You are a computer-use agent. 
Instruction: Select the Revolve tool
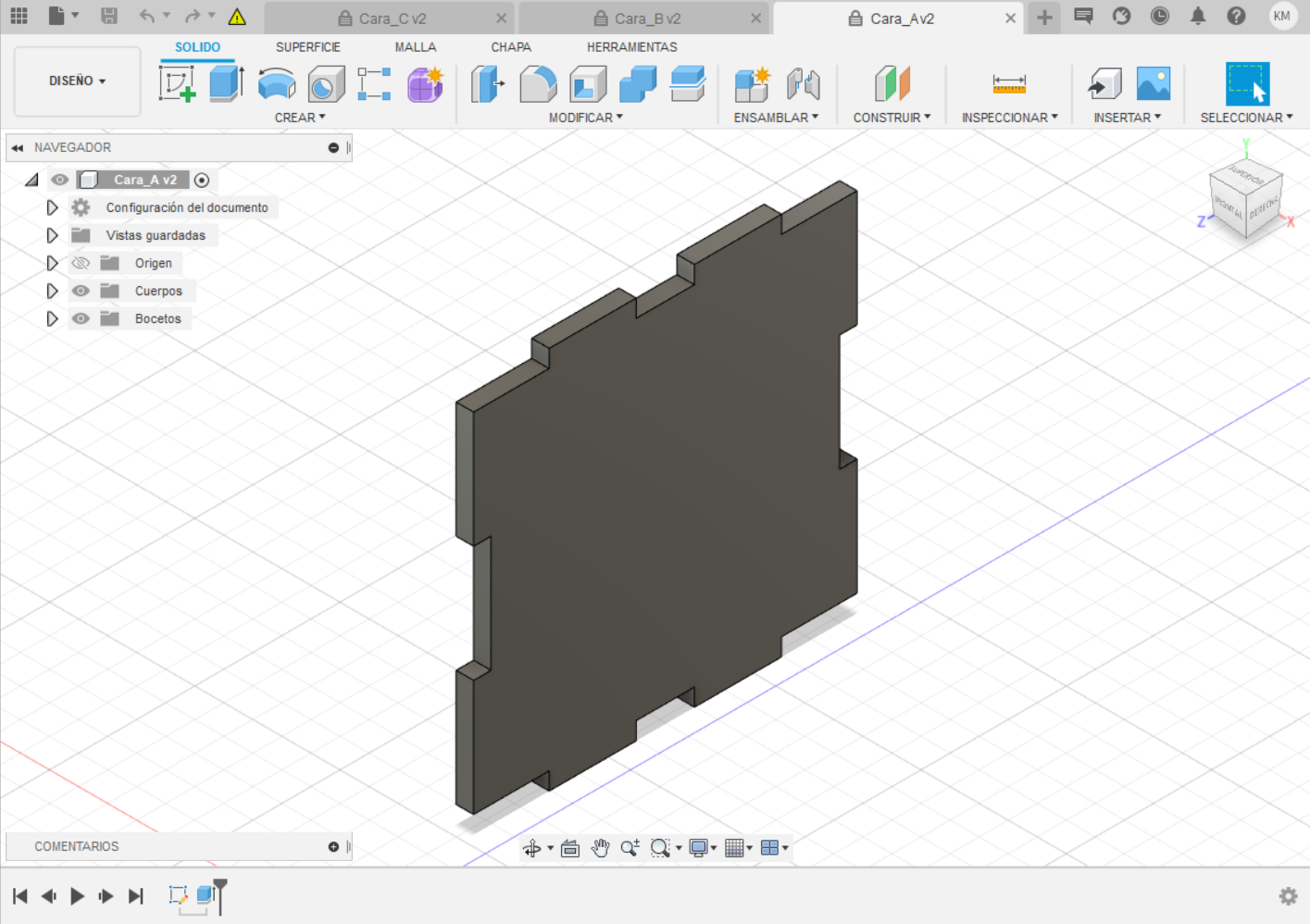click(277, 84)
